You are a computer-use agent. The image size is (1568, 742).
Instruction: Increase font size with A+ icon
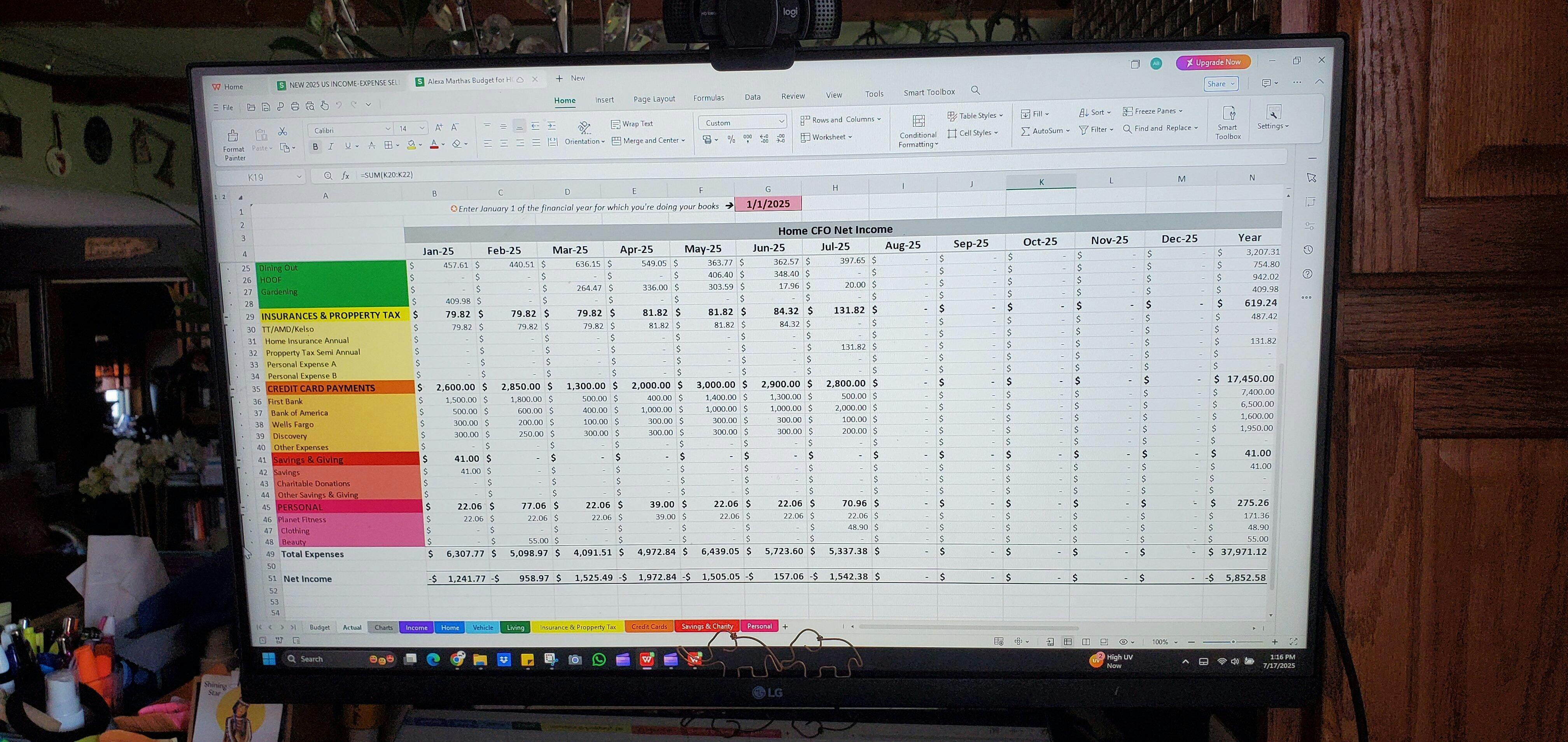pos(439,128)
